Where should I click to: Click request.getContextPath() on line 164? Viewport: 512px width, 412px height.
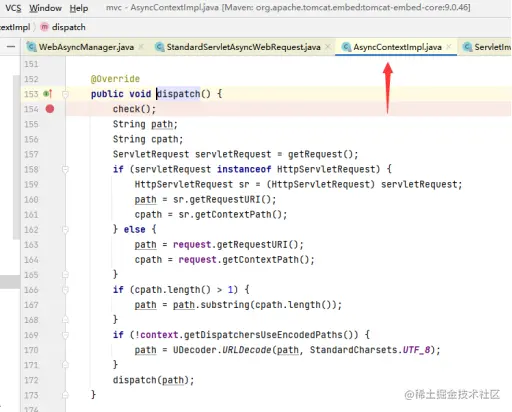point(244,260)
